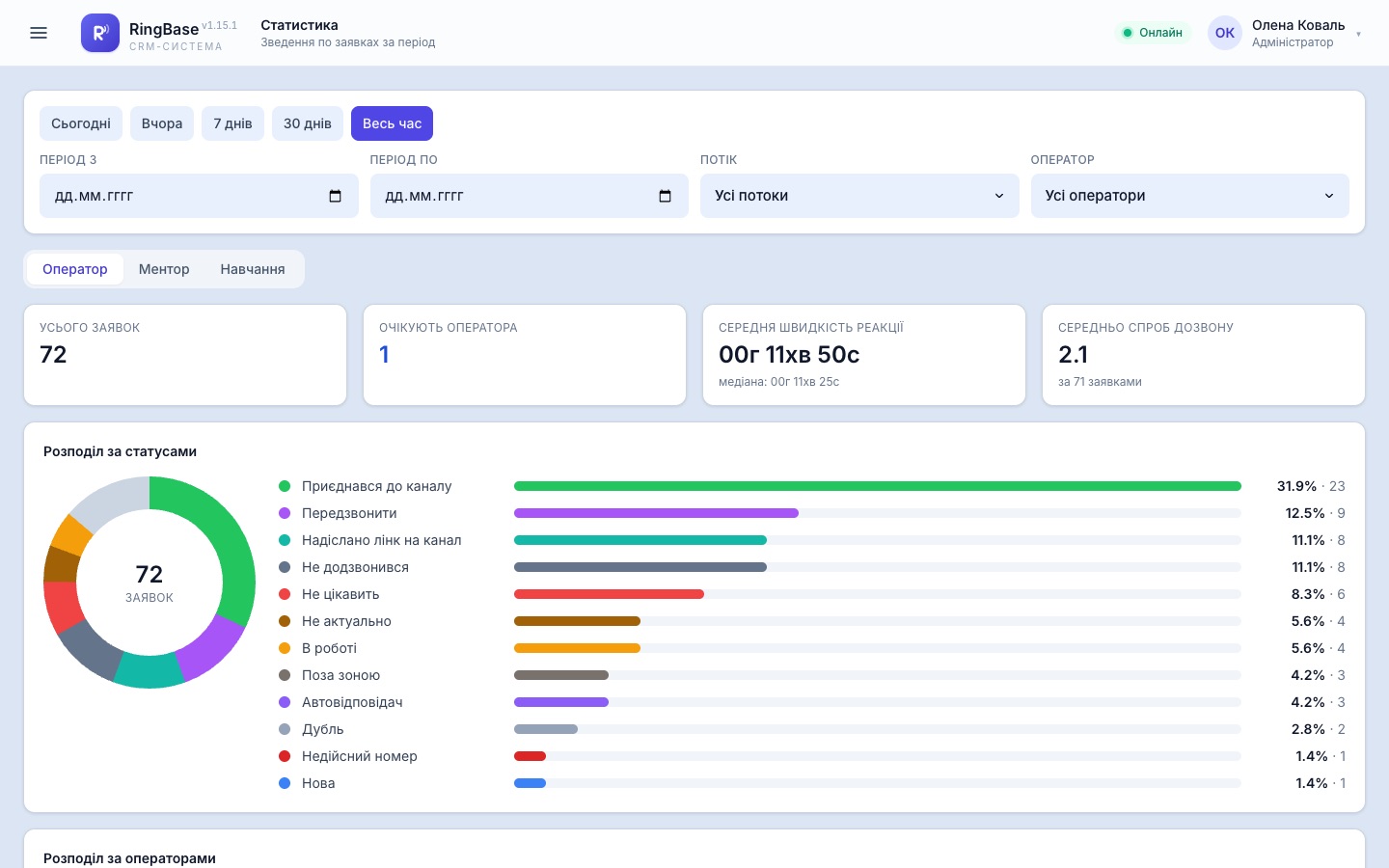Click the Період з date field
1389x868 pixels.
pyautogui.click(x=199, y=196)
